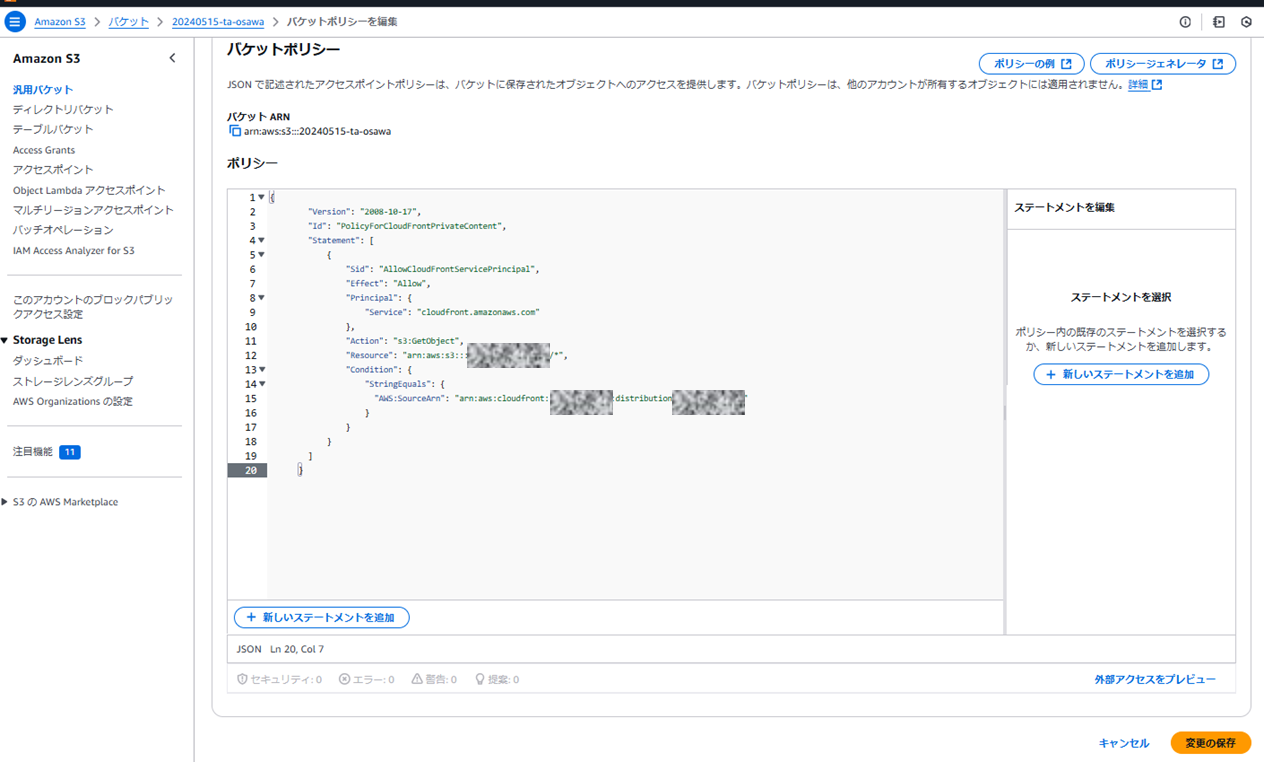Open 外部アクセスをプレビュー link

[1155, 680]
